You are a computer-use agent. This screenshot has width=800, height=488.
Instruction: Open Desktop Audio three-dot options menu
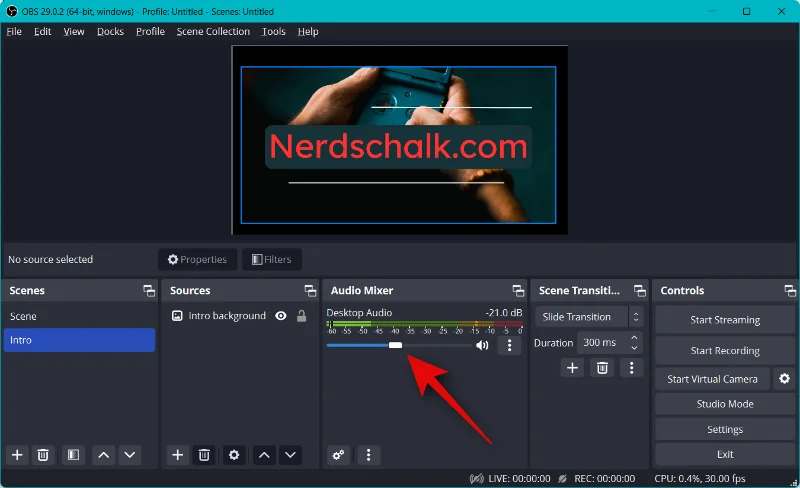pos(509,346)
